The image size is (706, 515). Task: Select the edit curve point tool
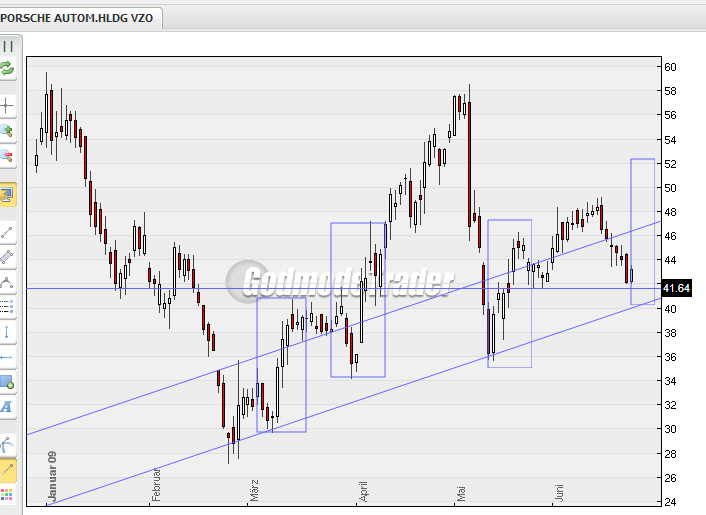[x=7, y=445]
